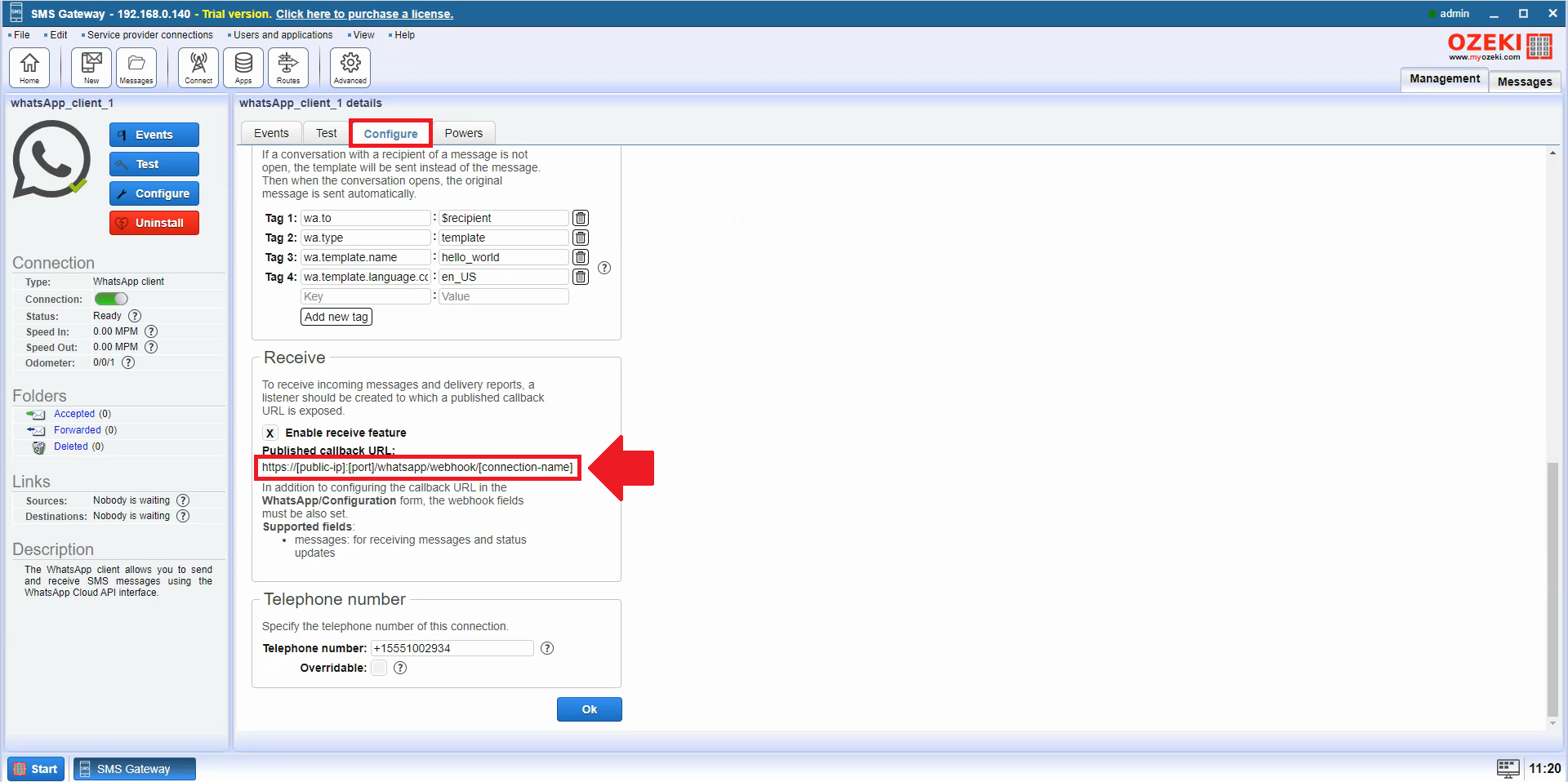Delete Tag 3 with its trash icon

click(x=581, y=257)
